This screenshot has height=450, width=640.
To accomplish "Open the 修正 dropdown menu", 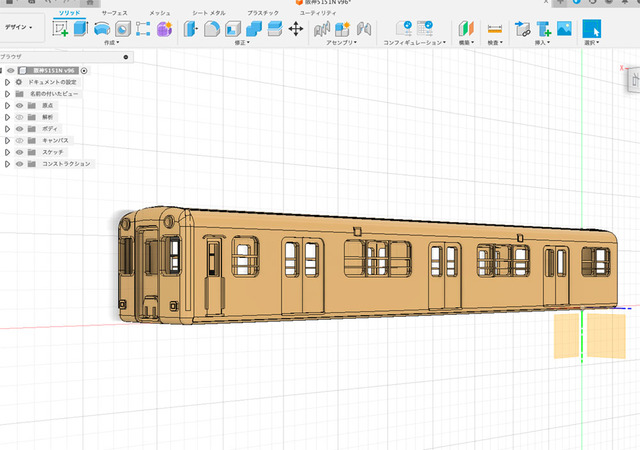I will click(x=242, y=42).
